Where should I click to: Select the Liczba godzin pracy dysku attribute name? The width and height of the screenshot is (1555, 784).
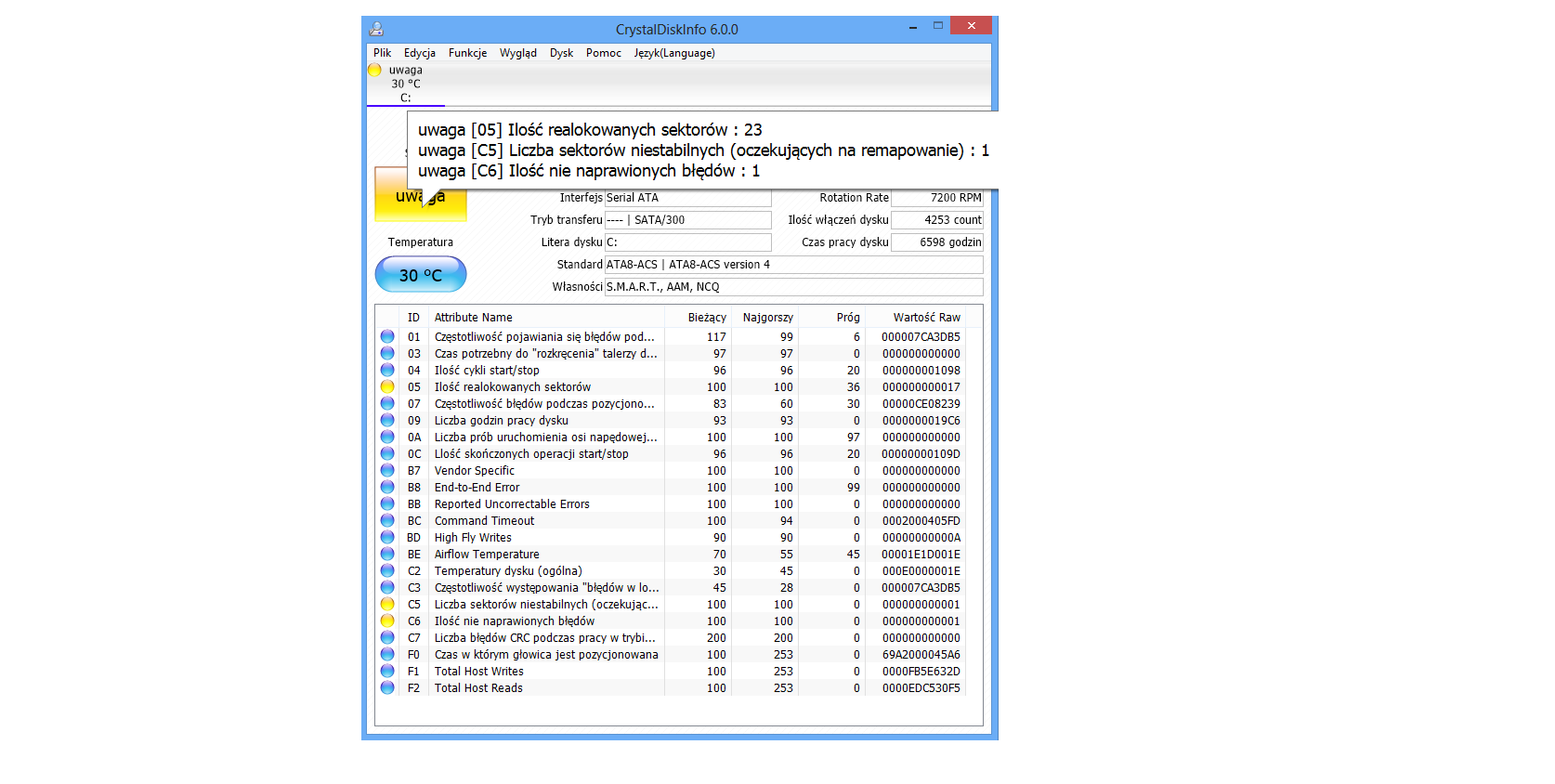[x=502, y=421]
